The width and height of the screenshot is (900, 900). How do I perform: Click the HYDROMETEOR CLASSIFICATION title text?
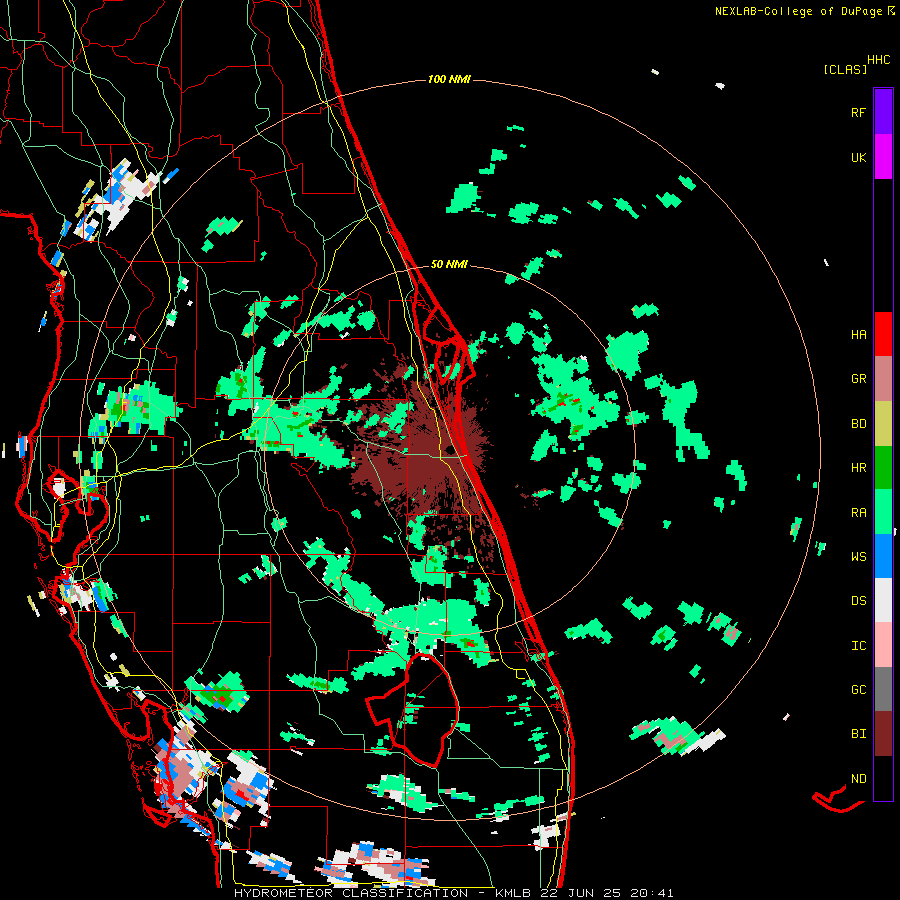[351, 893]
